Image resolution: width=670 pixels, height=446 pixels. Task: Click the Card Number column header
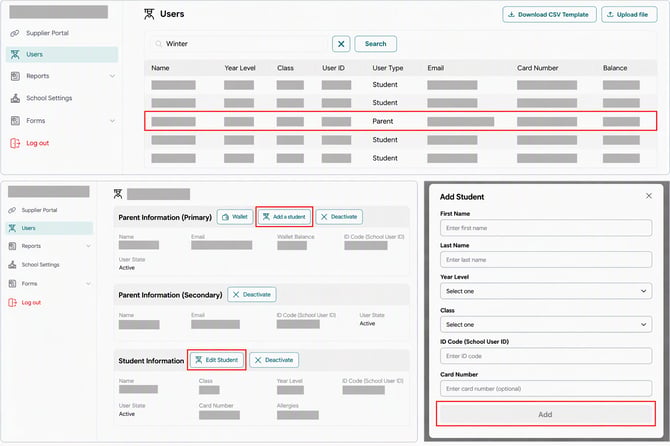coord(538,68)
